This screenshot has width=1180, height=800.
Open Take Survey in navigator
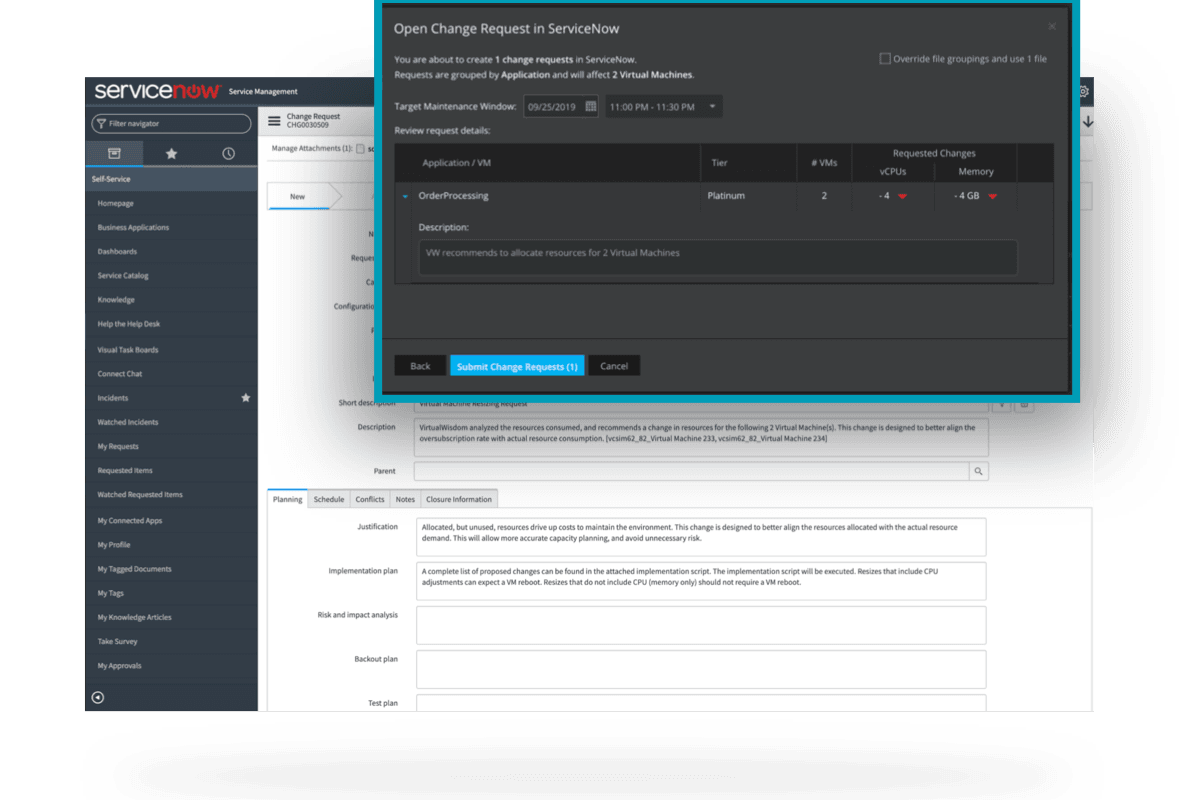[117, 641]
